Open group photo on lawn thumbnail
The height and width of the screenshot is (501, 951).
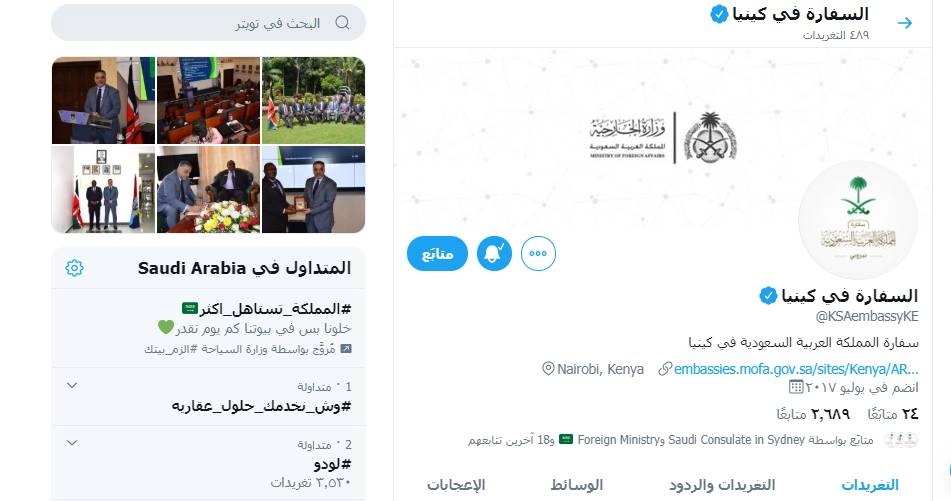point(314,100)
